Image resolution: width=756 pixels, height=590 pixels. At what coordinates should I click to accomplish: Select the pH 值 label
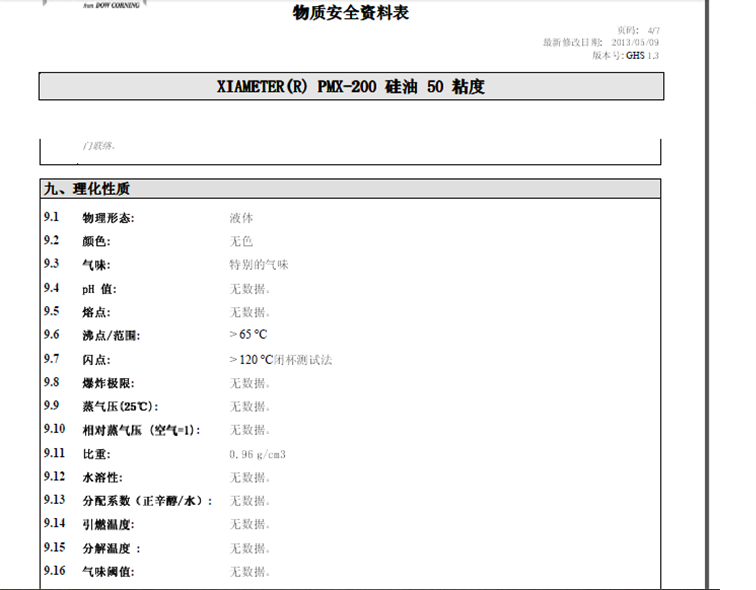(99, 289)
